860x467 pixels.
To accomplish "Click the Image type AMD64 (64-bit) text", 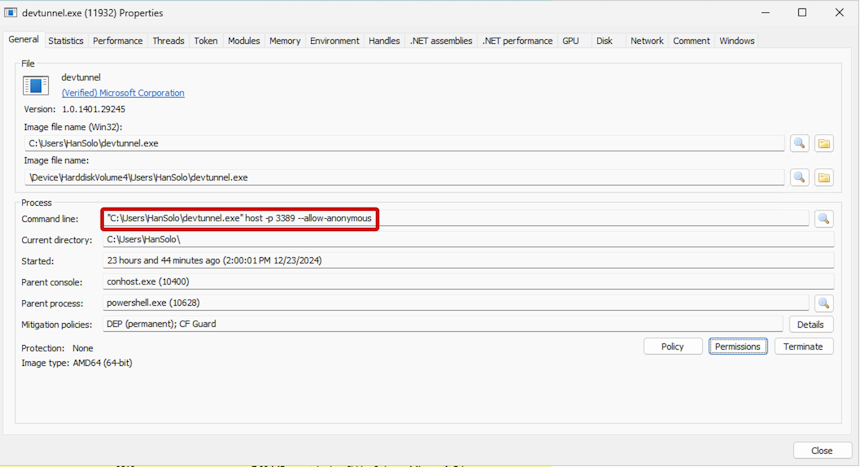I will pyautogui.click(x=77, y=363).
